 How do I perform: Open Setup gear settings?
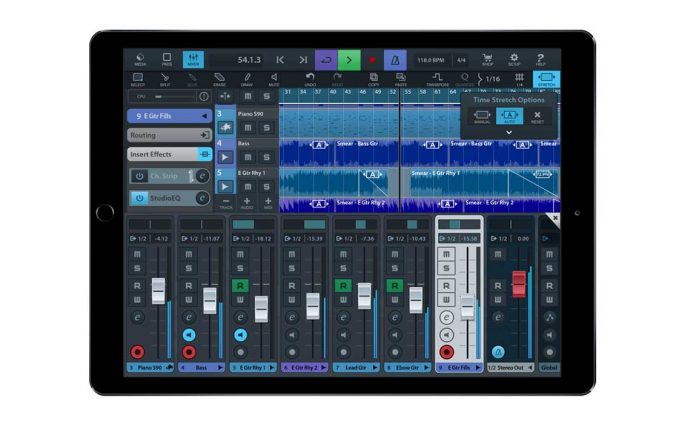tap(514, 60)
